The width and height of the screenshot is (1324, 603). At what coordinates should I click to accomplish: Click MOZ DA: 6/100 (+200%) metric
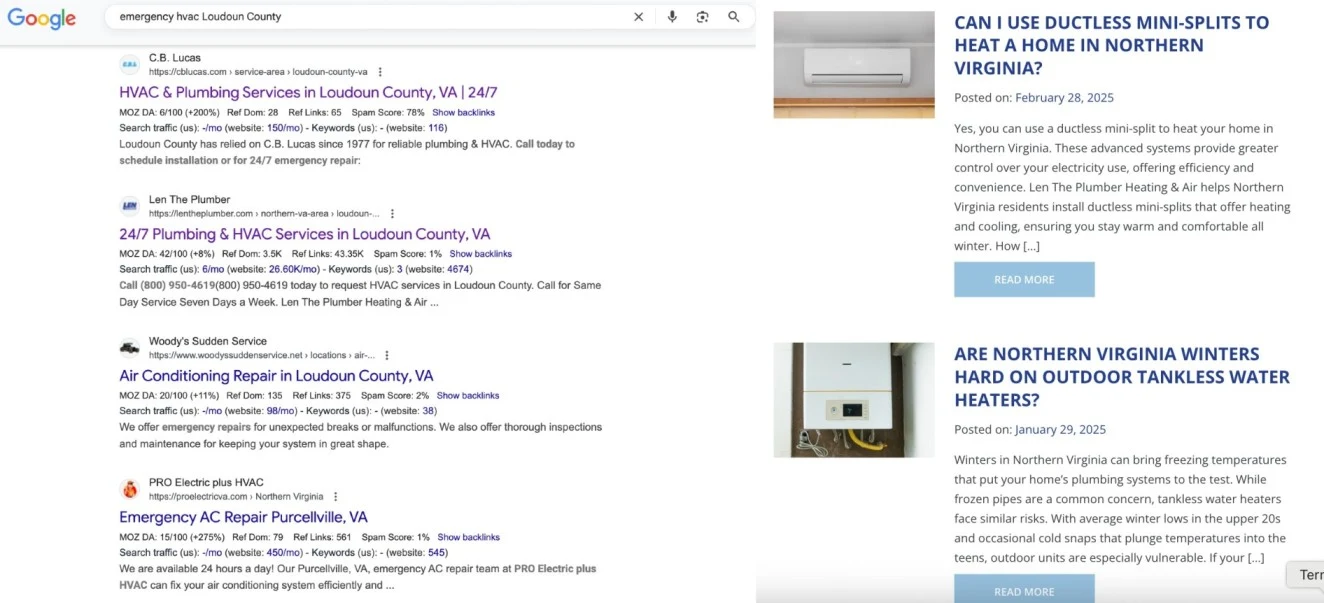[x=169, y=113]
